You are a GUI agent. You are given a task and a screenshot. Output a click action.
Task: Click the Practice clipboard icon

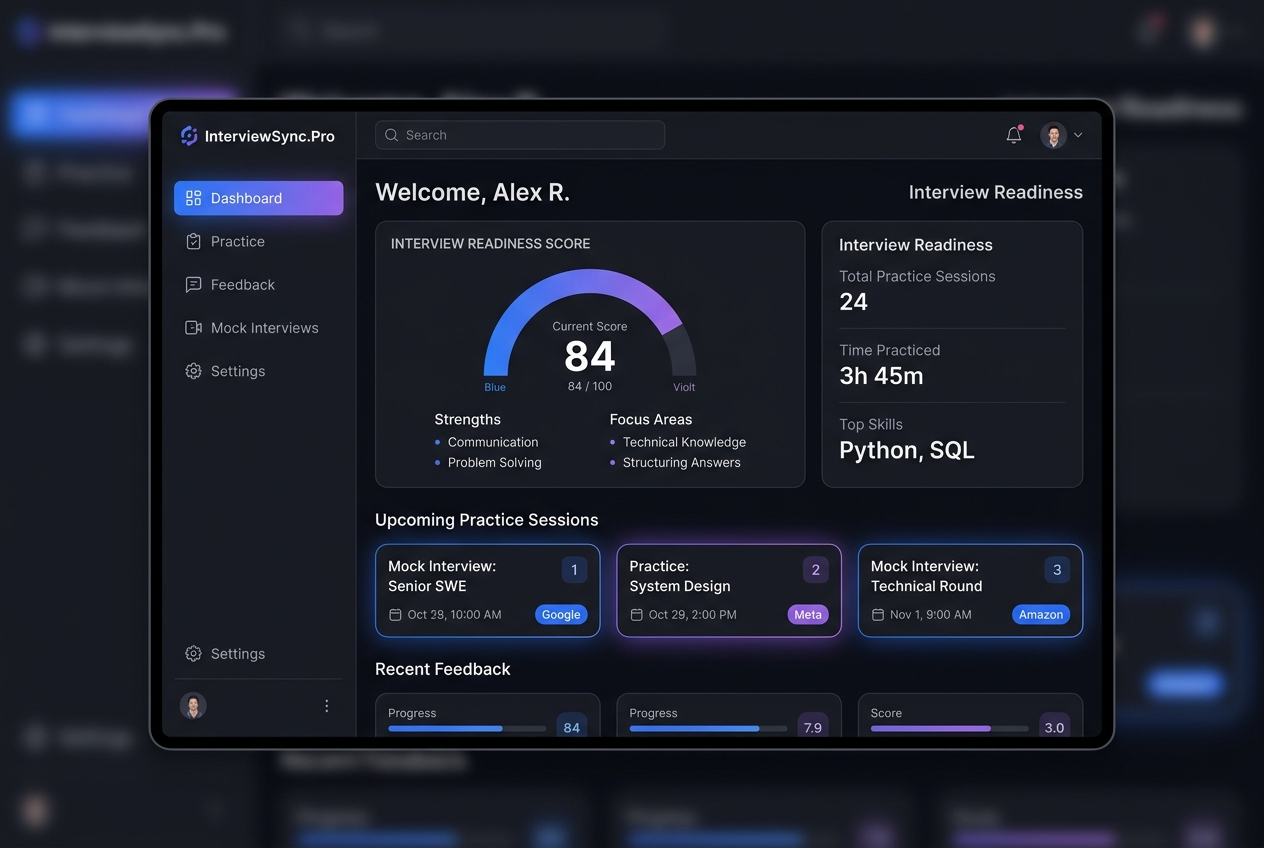click(194, 241)
